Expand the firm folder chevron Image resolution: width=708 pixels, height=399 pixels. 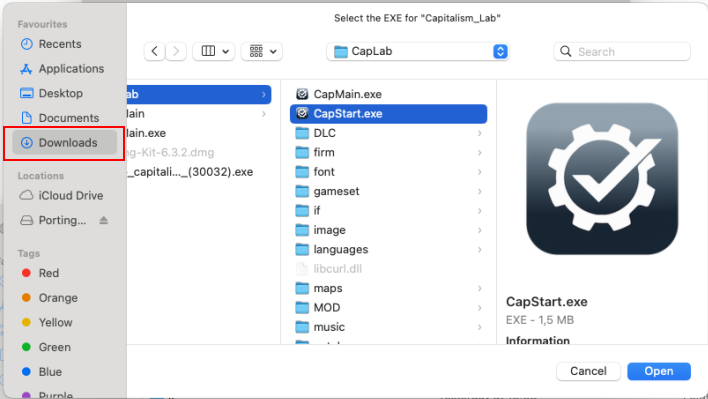pyautogui.click(x=480, y=153)
